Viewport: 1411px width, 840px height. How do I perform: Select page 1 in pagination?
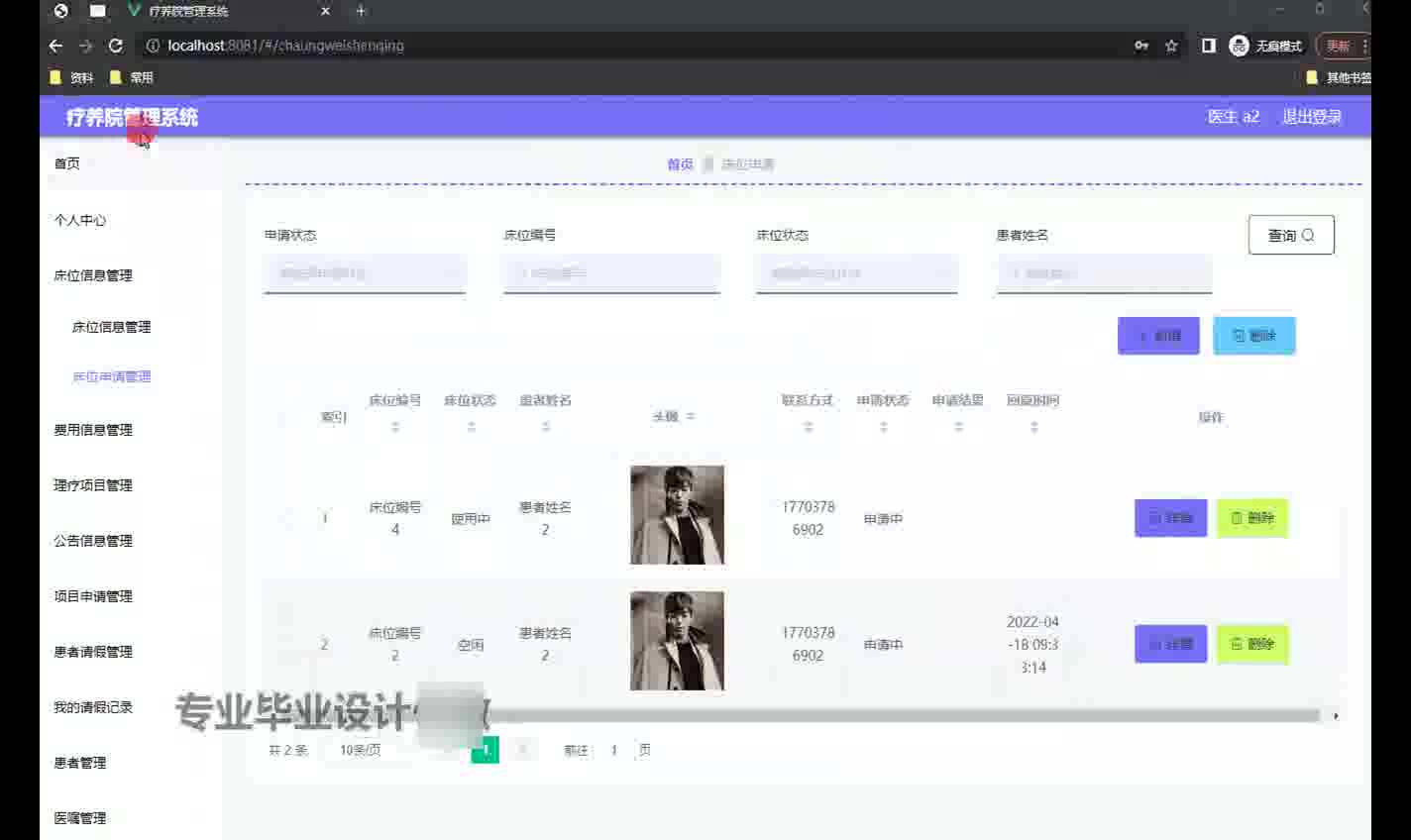(486, 750)
